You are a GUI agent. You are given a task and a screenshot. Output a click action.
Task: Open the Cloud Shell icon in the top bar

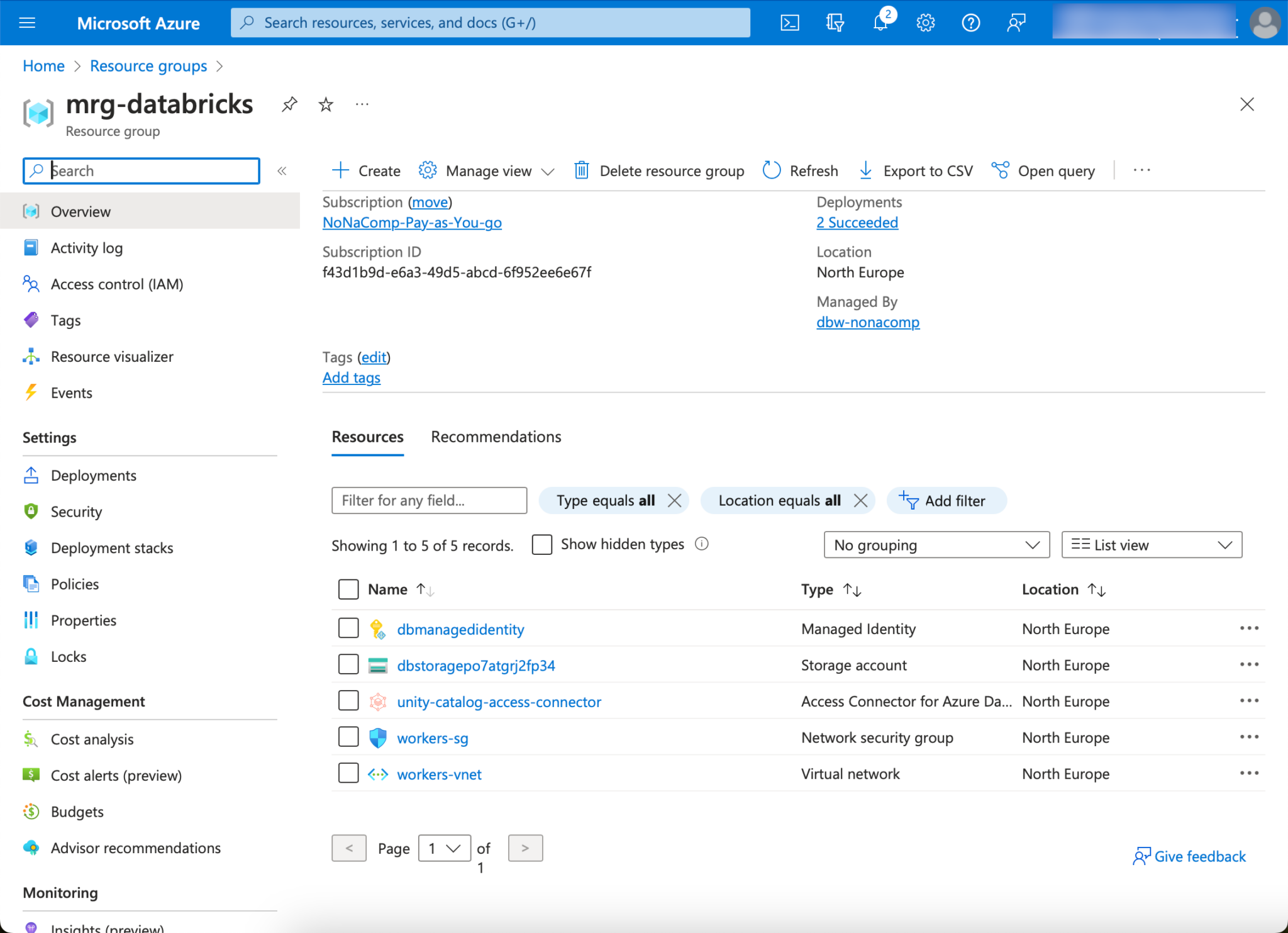coord(789,23)
